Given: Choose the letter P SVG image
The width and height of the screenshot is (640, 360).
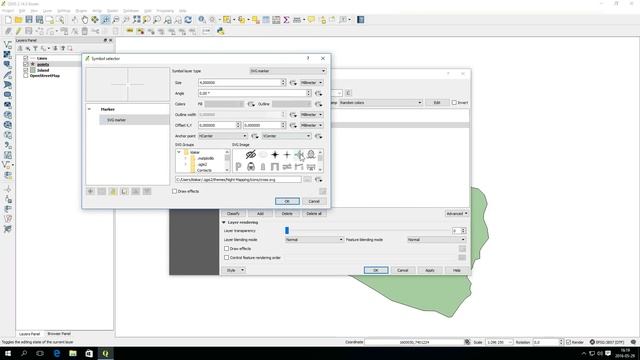Looking at the screenshot, I should pos(238,167).
